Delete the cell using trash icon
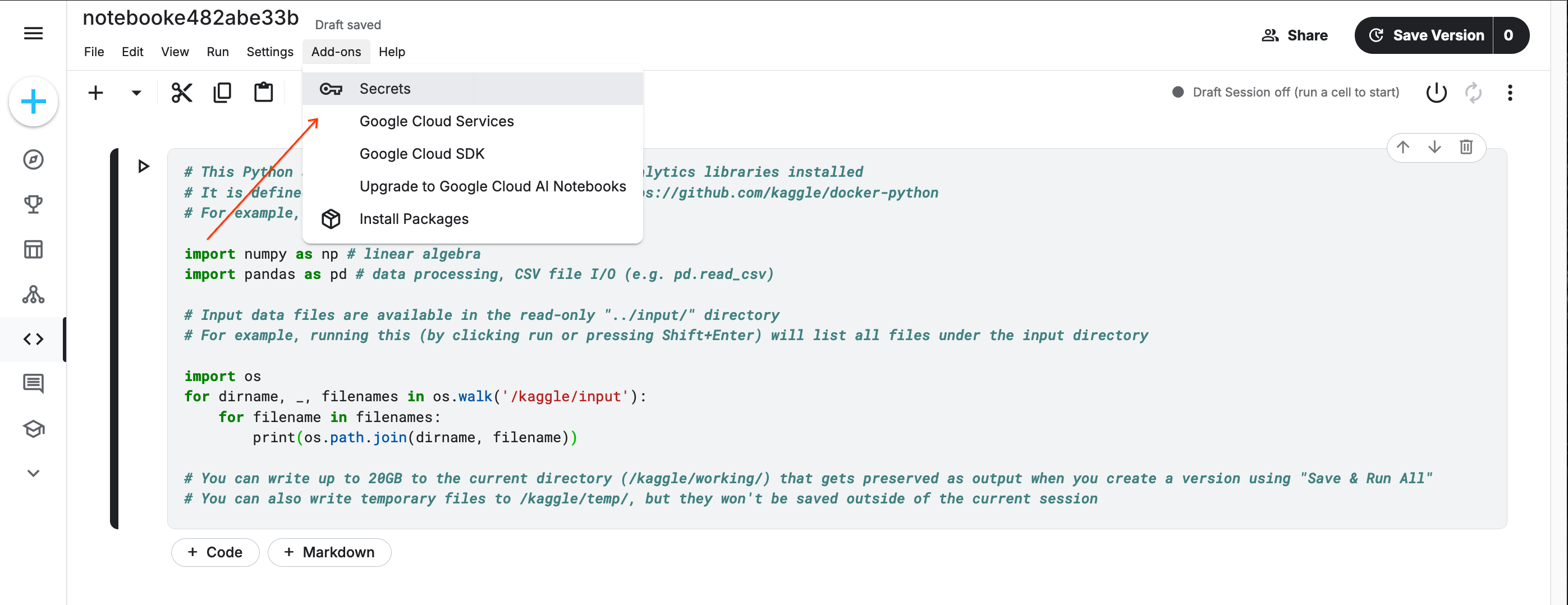Viewport: 1568px width, 605px height. (x=1466, y=146)
